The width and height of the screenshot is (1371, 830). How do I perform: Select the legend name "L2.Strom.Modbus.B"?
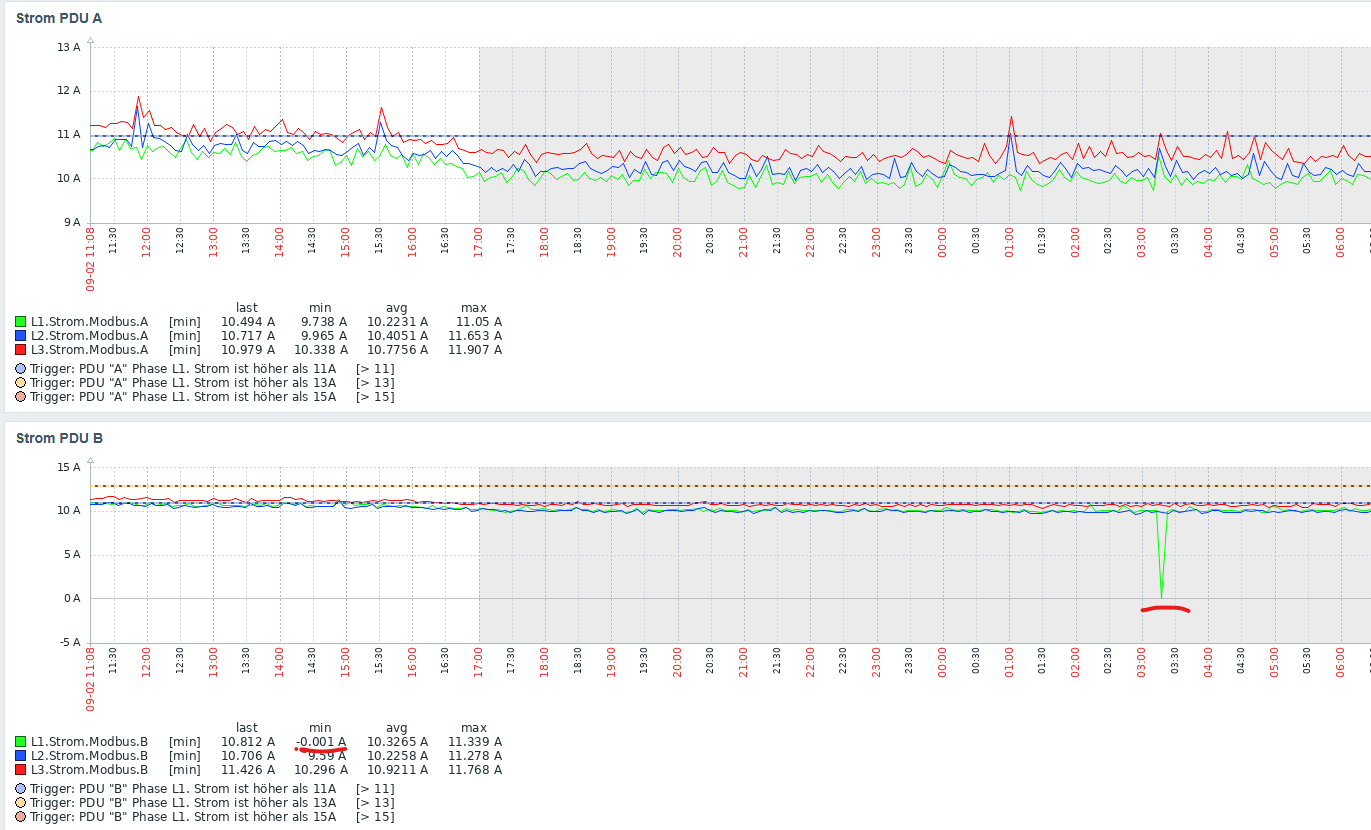[x=89, y=756]
